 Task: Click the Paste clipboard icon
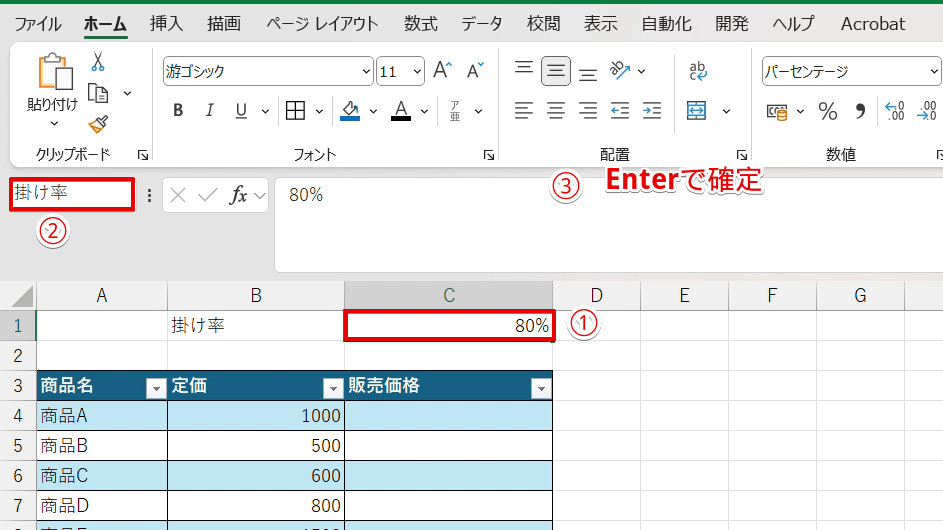[55, 72]
